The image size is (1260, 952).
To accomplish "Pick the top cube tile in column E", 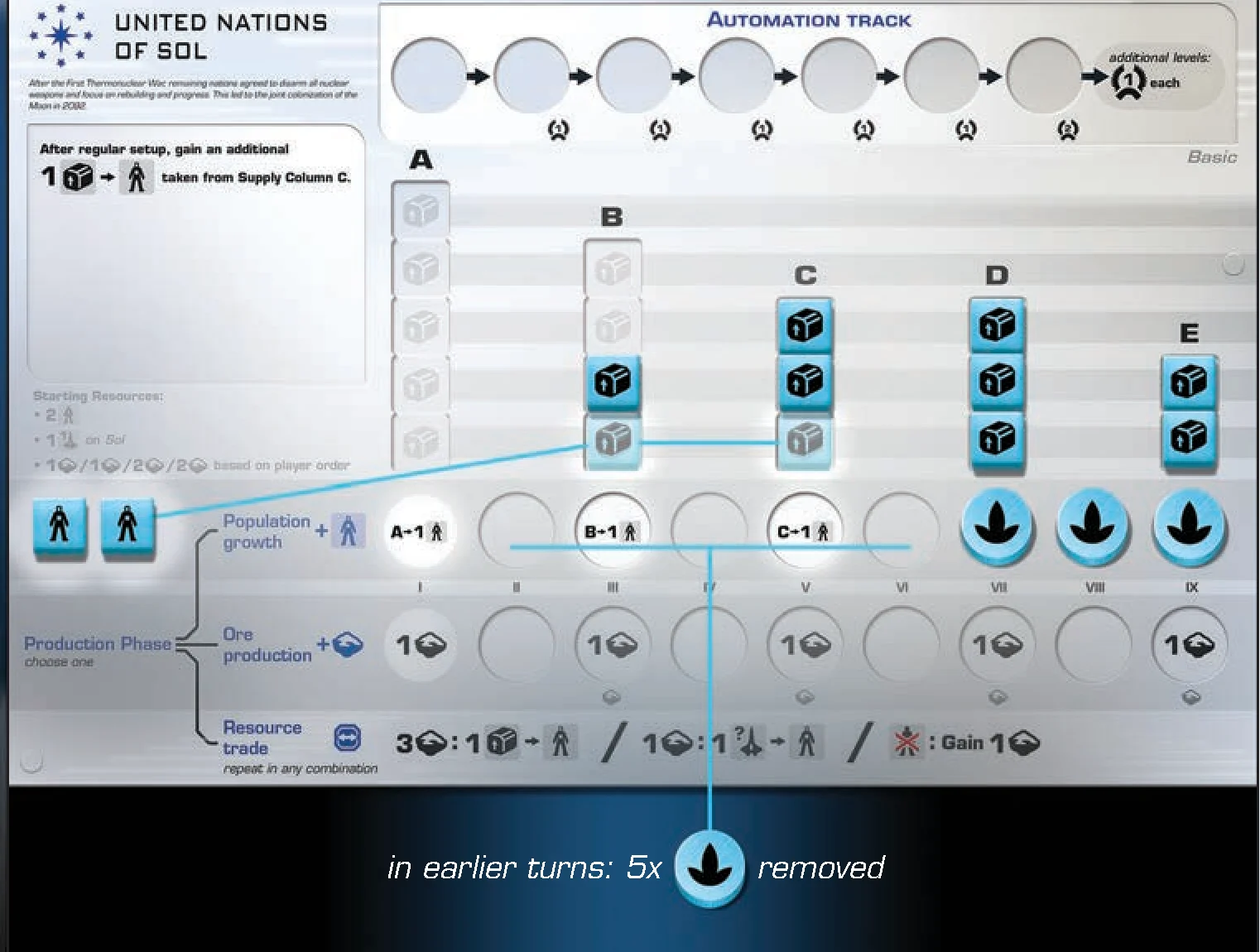I will point(1189,382).
